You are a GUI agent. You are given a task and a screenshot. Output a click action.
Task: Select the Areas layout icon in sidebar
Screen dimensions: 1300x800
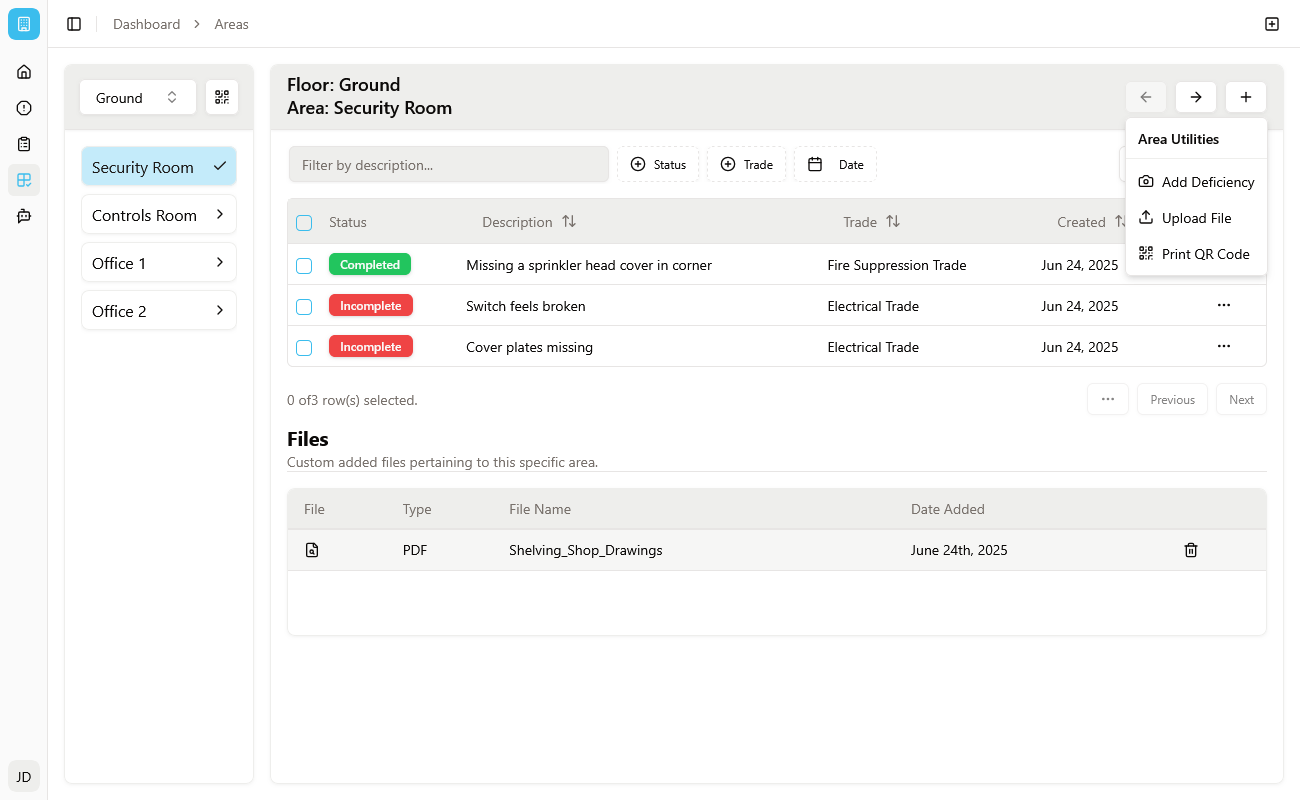24,180
